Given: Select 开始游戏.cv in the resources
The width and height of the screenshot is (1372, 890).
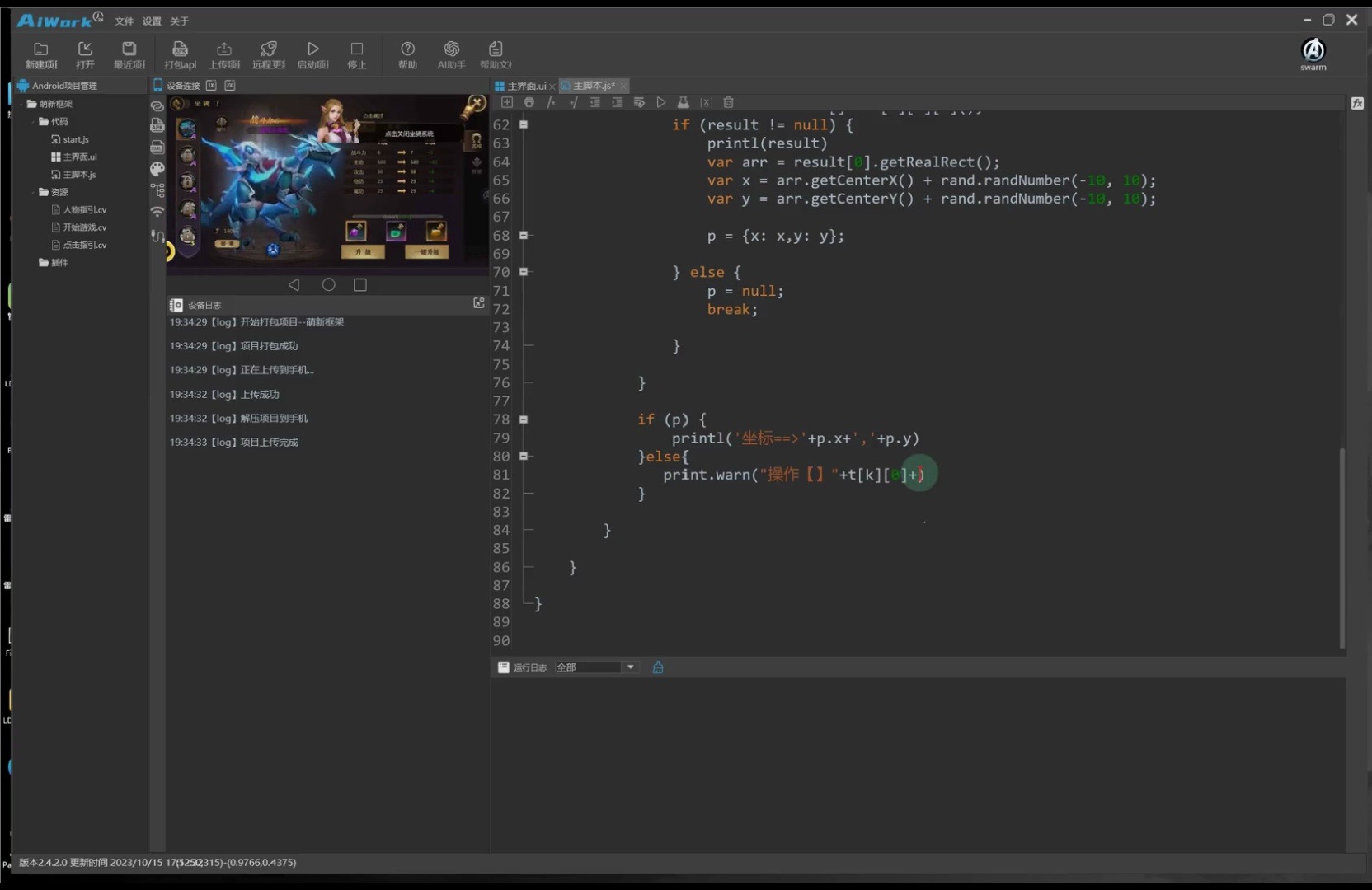Looking at the screenshot, I should coord(79,227).
